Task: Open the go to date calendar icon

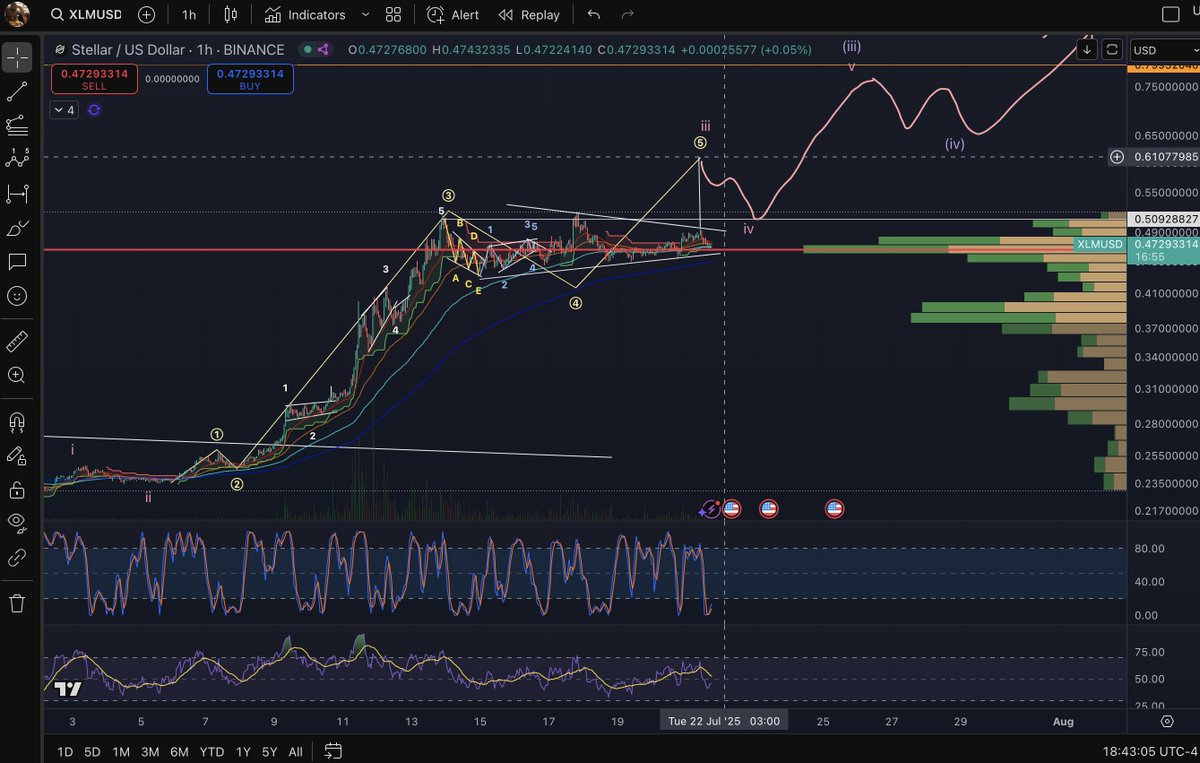Action: pyautogui.click(x=333, y=750)
